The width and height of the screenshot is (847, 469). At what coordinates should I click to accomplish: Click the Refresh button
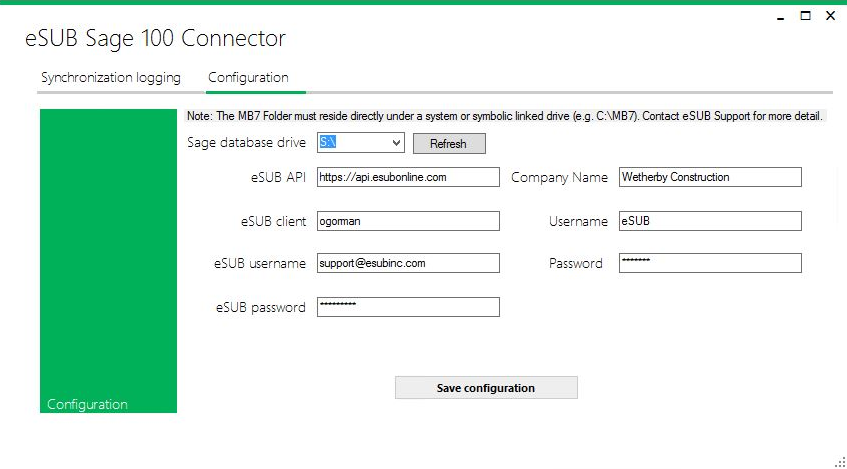(x=449, y=144)
